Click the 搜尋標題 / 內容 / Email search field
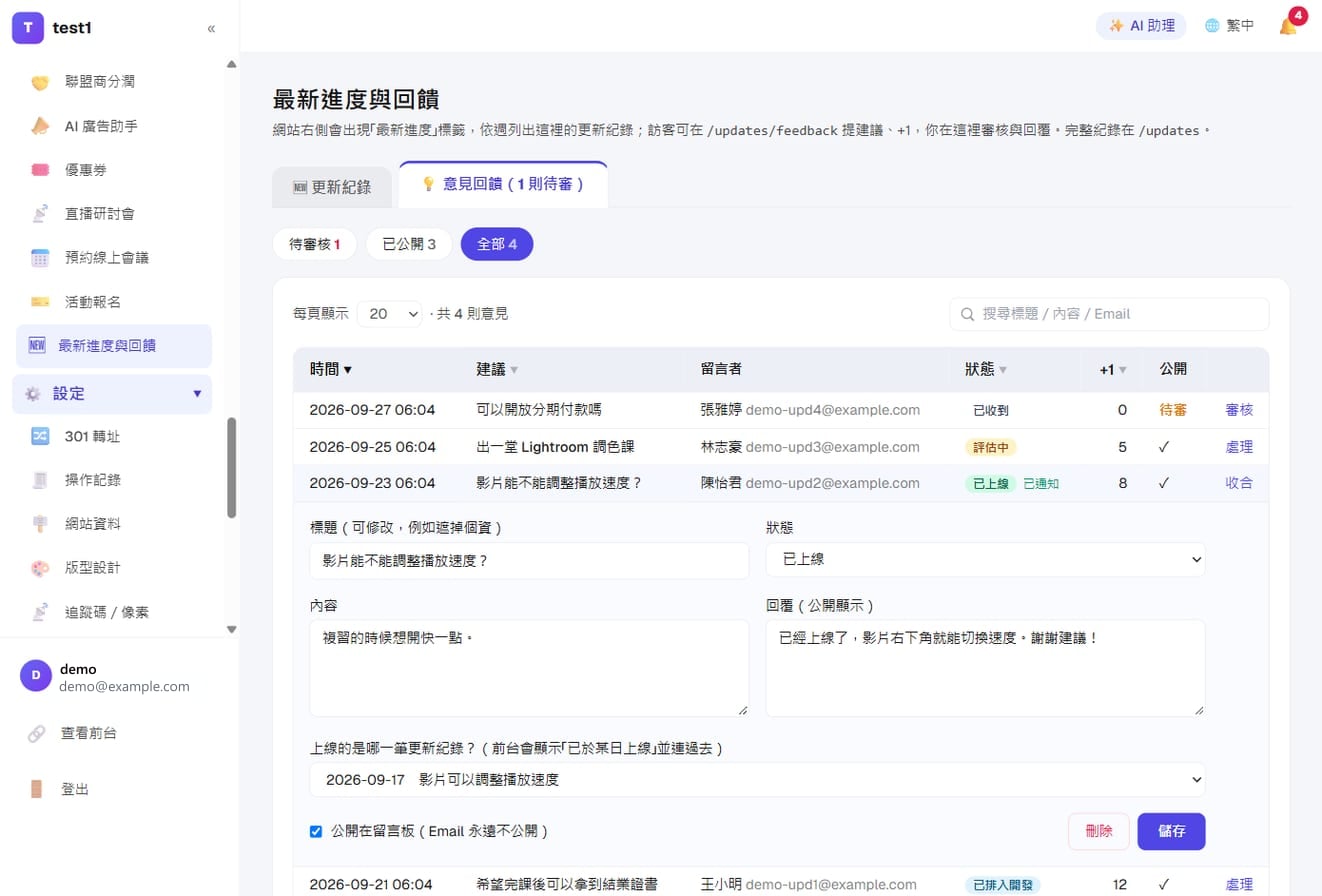The image size is (1322, 896). coord(1109,314)
